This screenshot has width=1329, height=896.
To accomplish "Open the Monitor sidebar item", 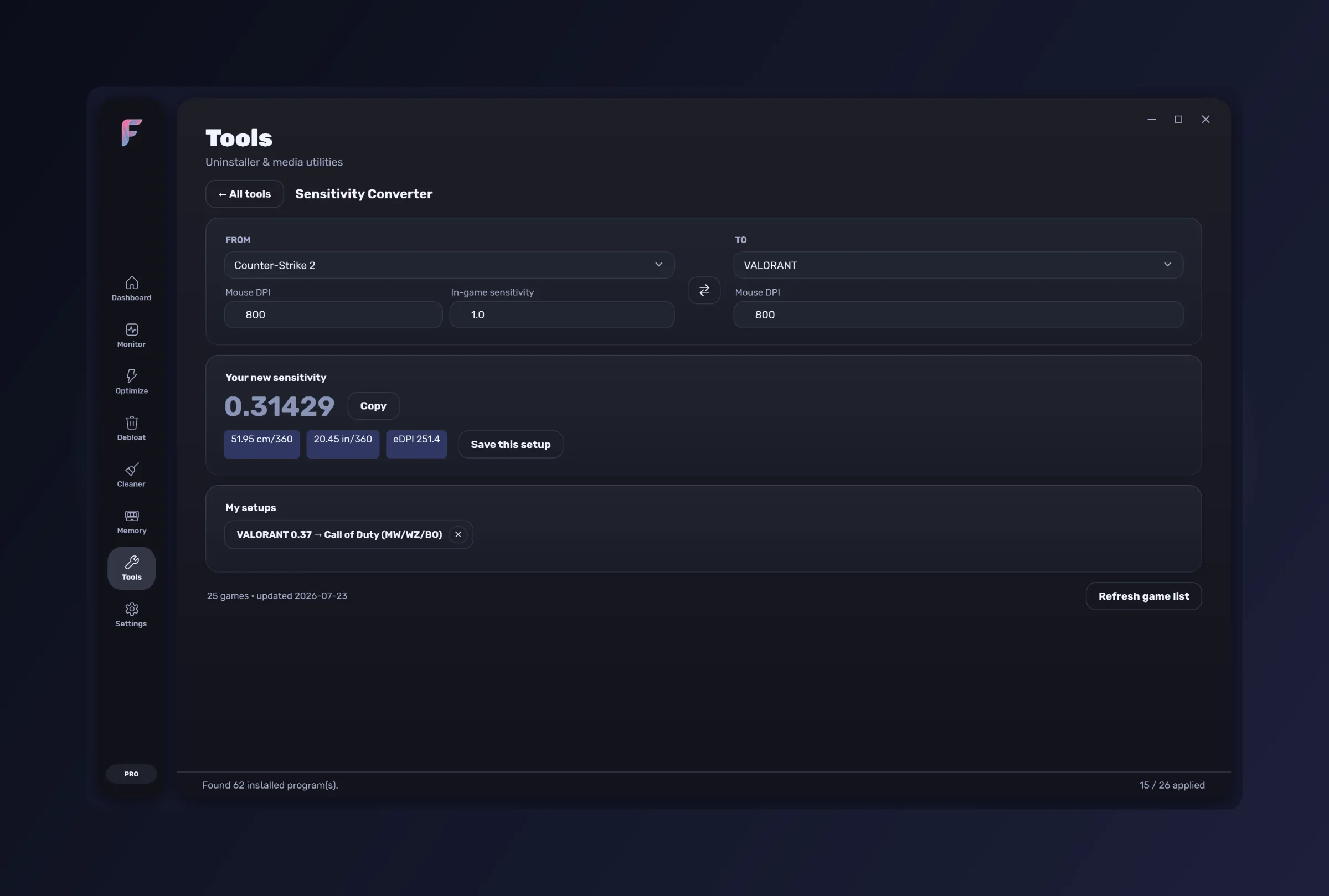I will [x=131, y=336].
